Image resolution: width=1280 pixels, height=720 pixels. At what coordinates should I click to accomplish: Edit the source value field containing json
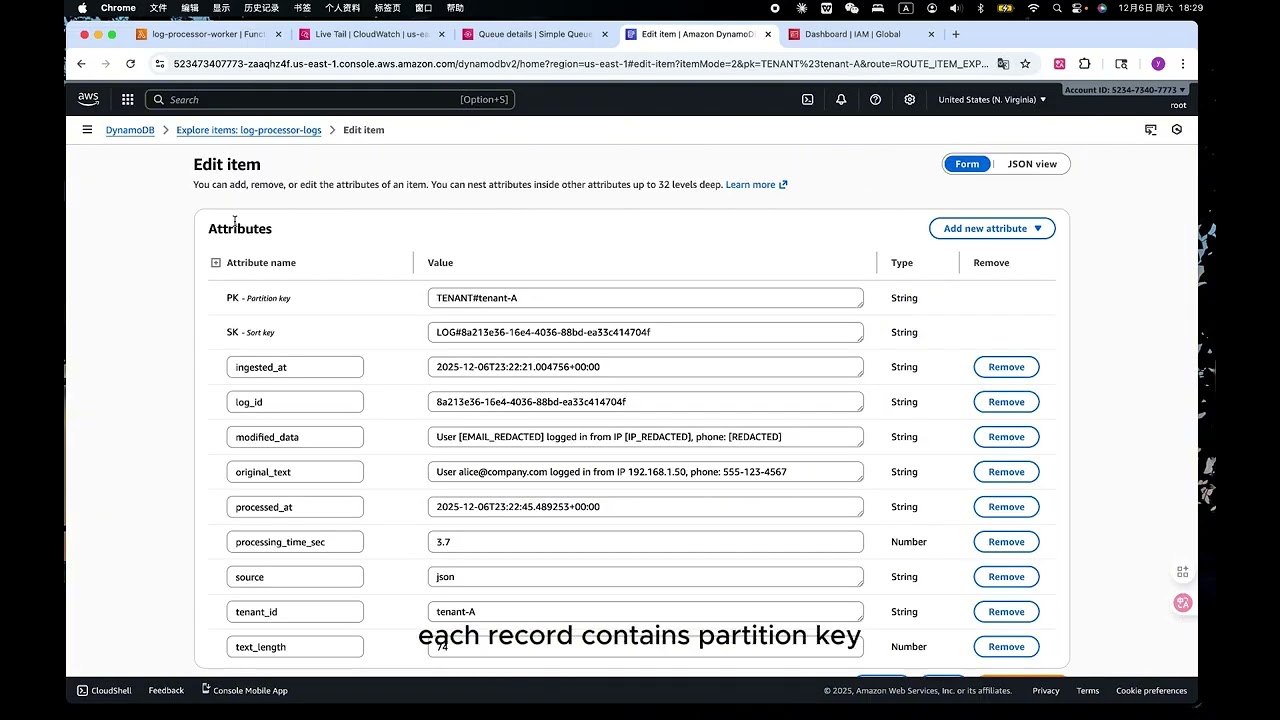click(x=645, y=577)
